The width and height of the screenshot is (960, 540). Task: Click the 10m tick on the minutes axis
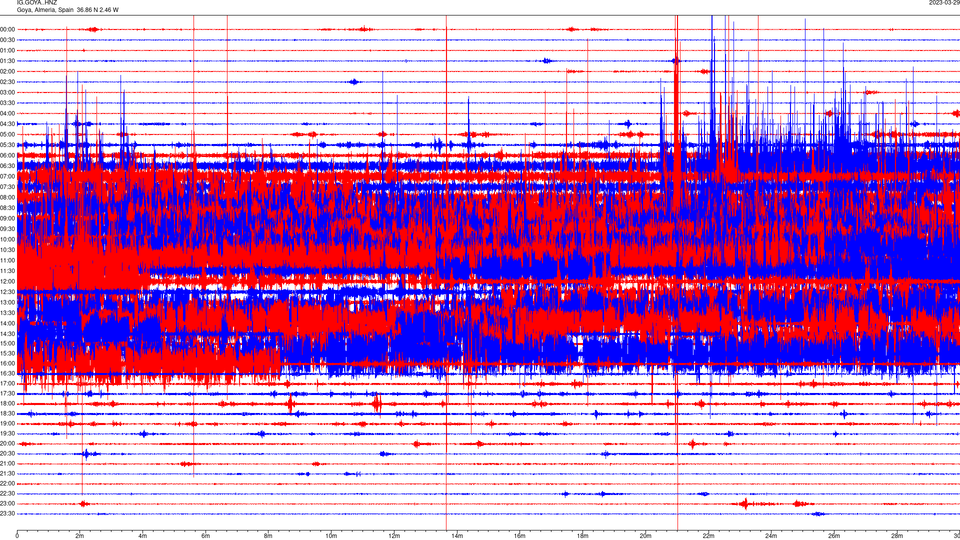[x=331, y=536]
